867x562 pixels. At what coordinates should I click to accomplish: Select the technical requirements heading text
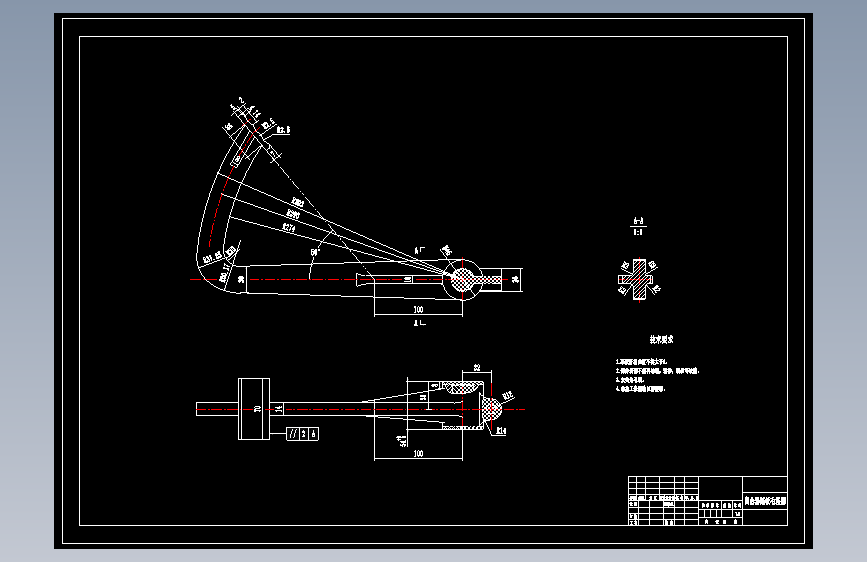point(661,340)
